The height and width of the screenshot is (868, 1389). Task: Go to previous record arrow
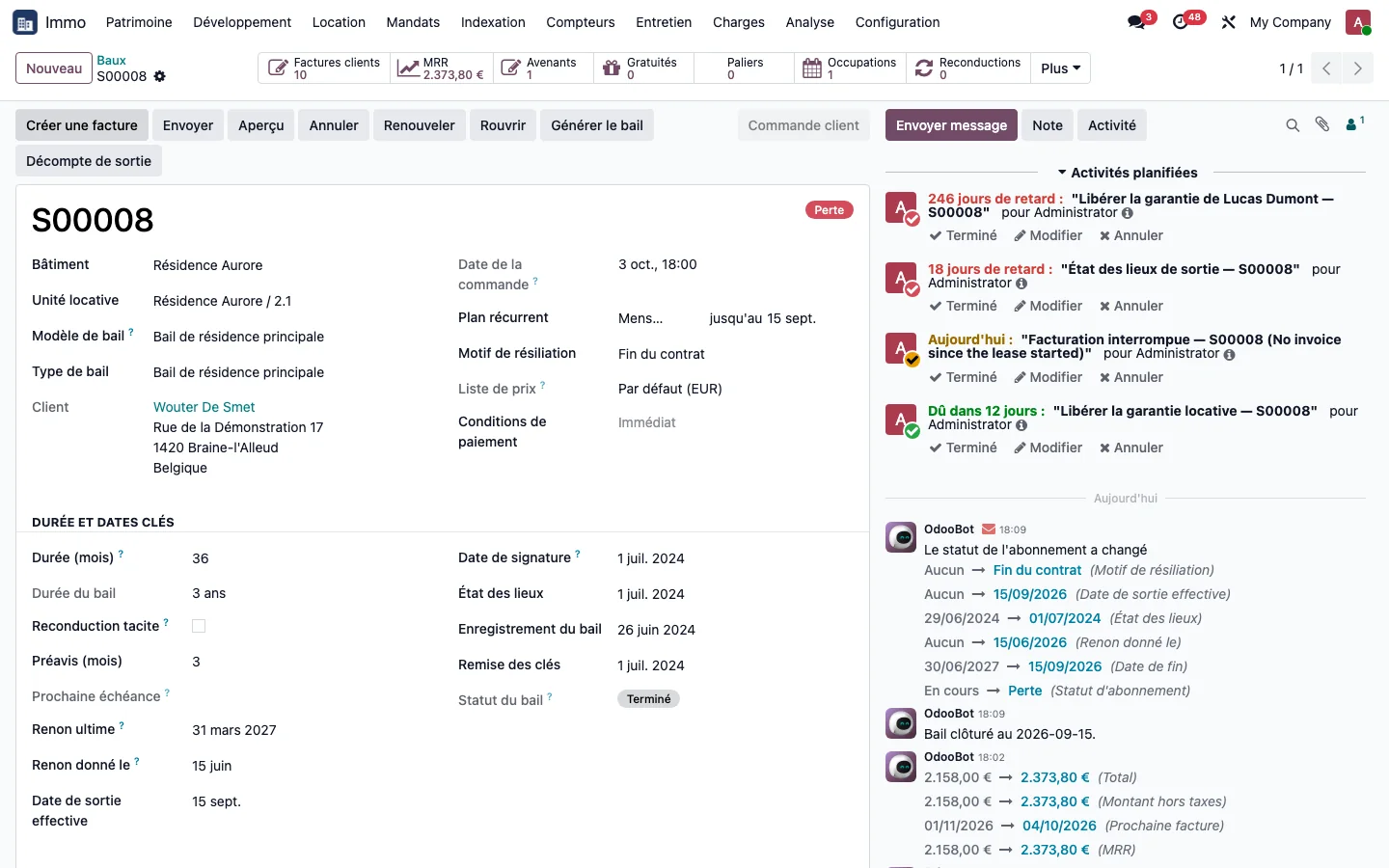point(1326,68)
